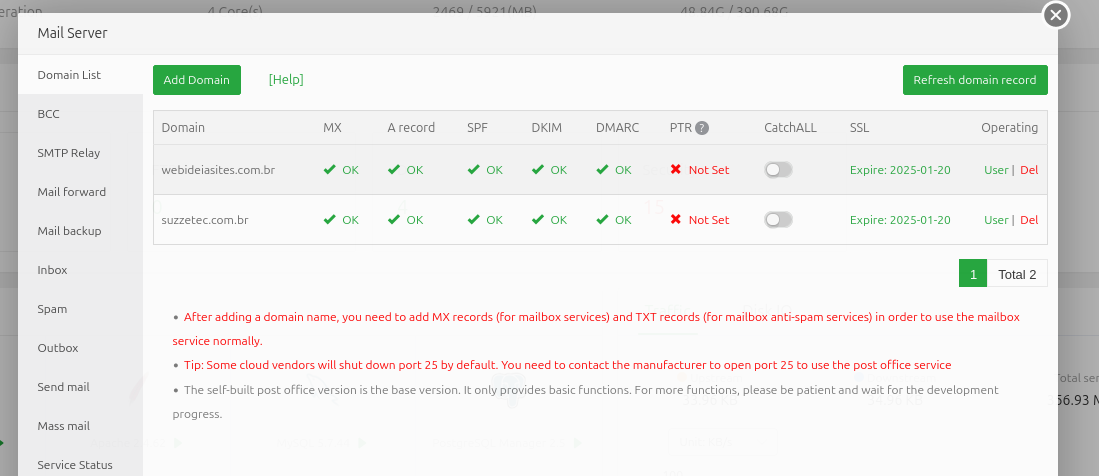1099x476 pixels.
Task: Delete the suzzetec.com.br domain
Action: 1029,220
